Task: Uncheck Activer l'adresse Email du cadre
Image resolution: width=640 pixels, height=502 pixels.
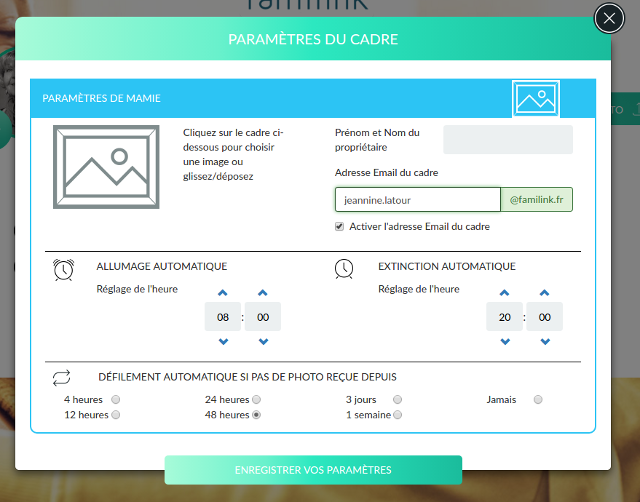Action: tap(339, 227)
